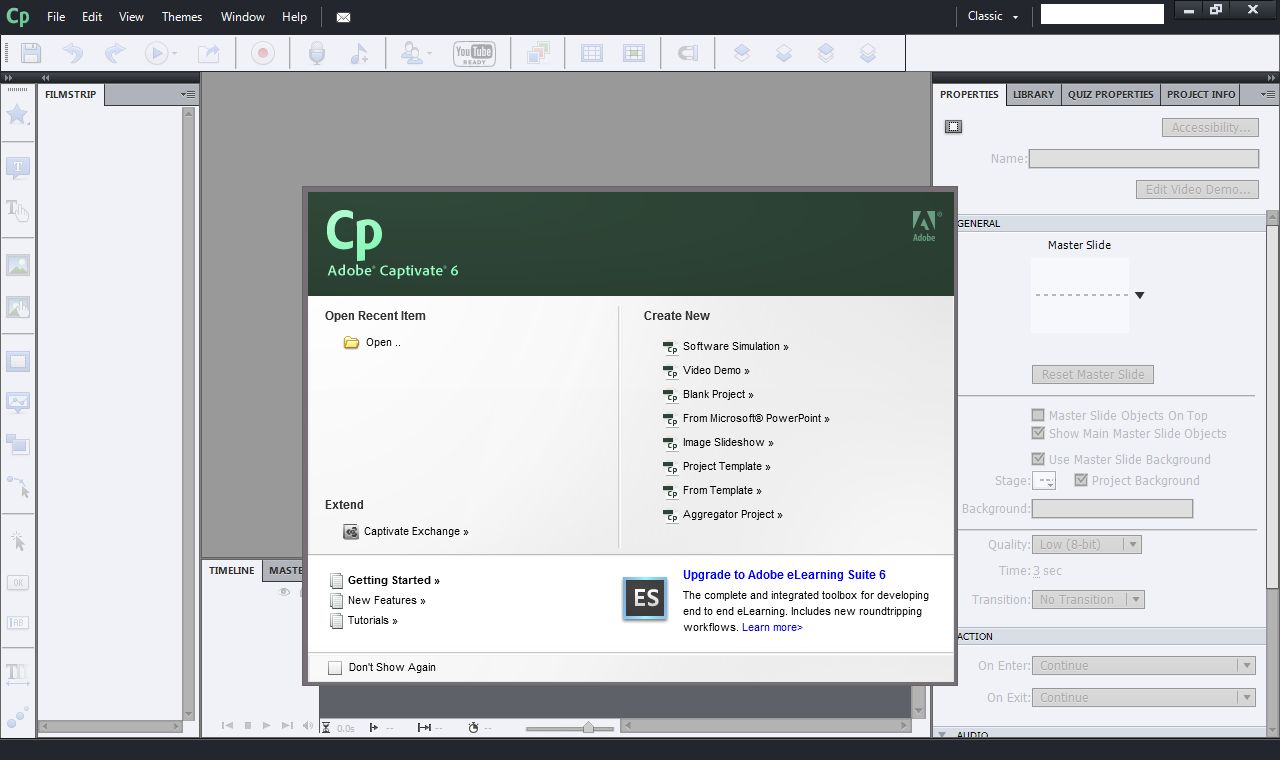Click the question slide grid icon

click(x=592, y=53)
